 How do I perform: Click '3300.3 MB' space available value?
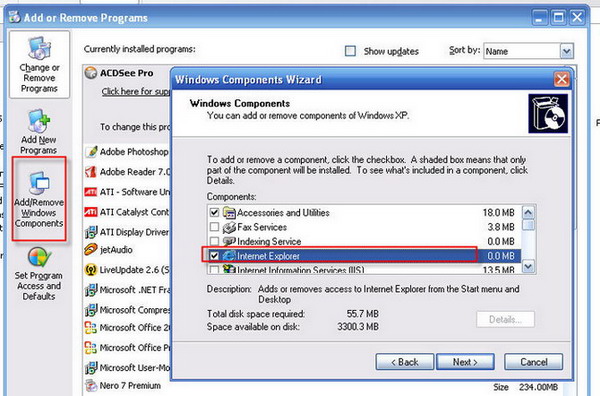pos(358,327)
